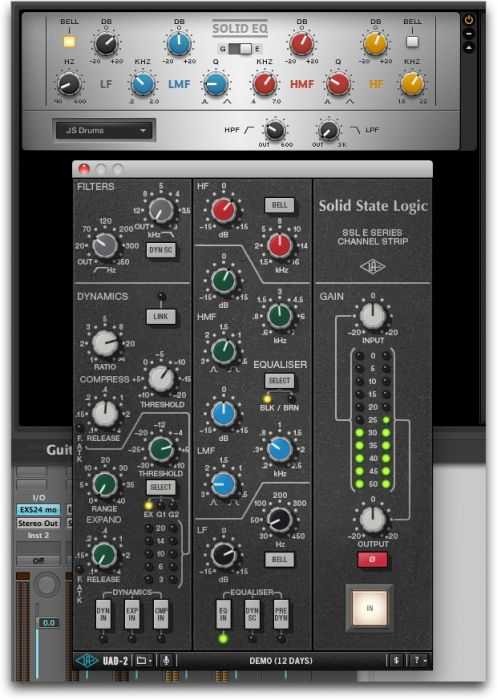Image resolution: width=497 pixels, height=700 pixels.
Task: Click the EQ IN button
Action: coord(223,615)
